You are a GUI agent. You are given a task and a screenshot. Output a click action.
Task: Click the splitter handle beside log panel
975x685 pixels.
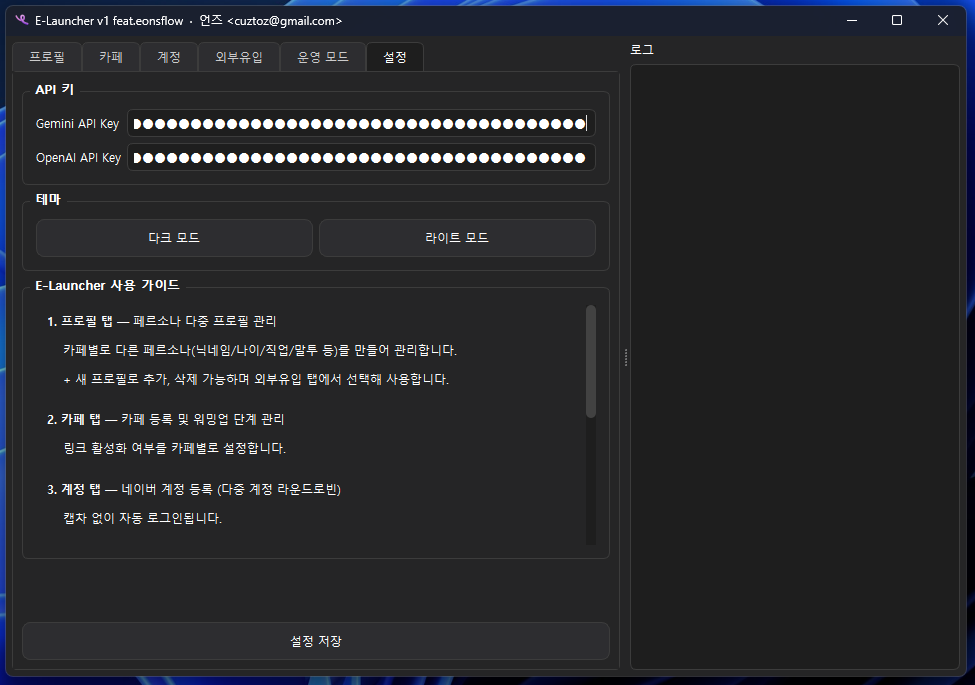coord(626,357)
